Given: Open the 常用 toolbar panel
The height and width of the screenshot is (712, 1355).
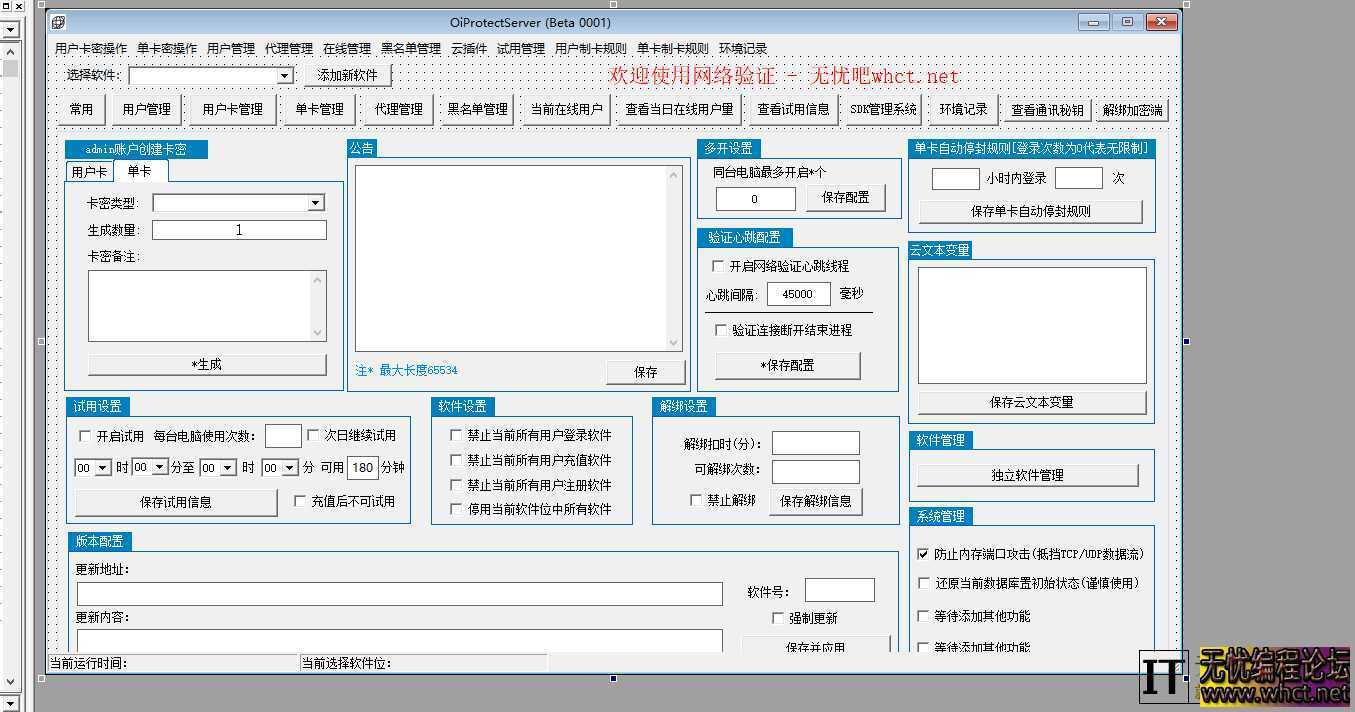Looking at the screenshot, I should (81, 110).
